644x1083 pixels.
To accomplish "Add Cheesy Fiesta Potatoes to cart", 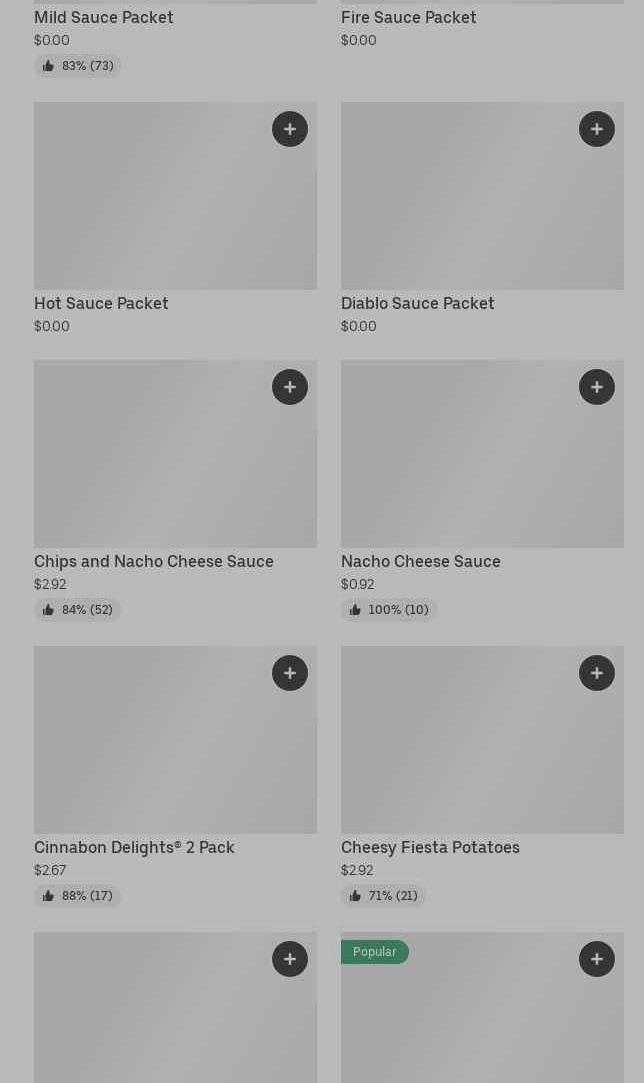I will (x=597, y=673).
